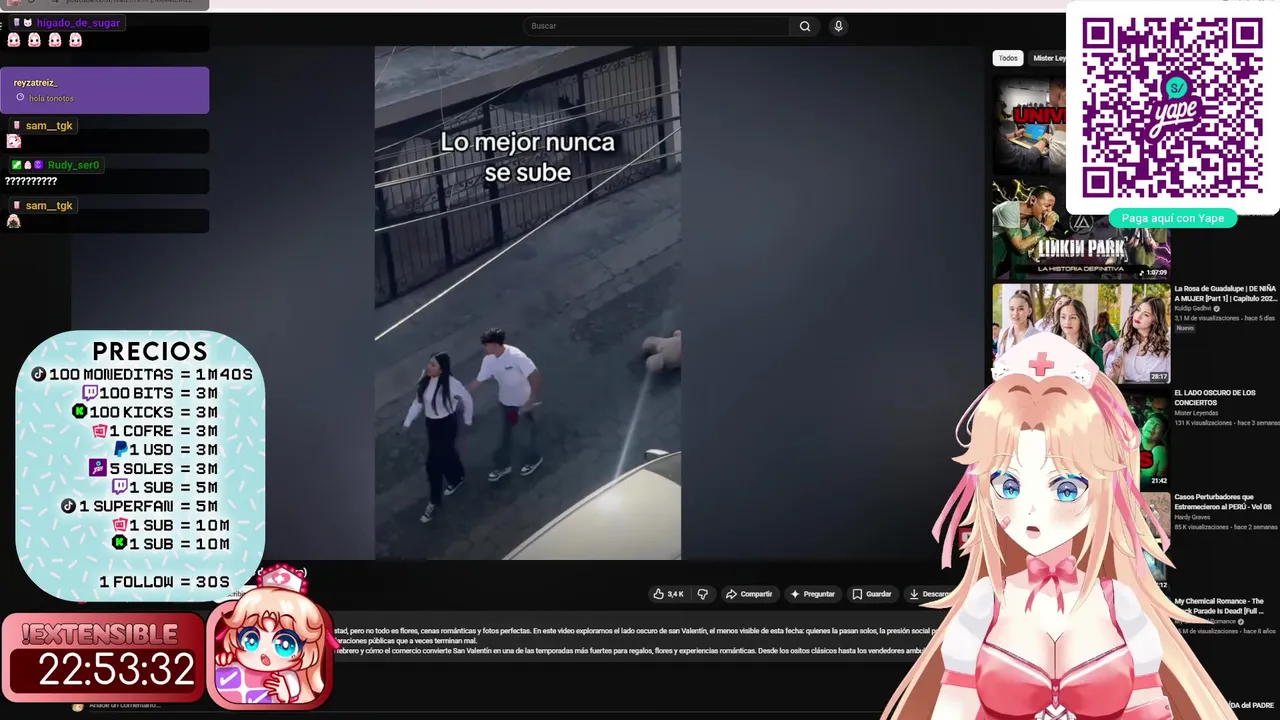Viewport: 1280px width, 720px height.
Task: Click title La Rosa de Guadalupe DE NIÑA A MUJER
Action: tap(1225, 293)
